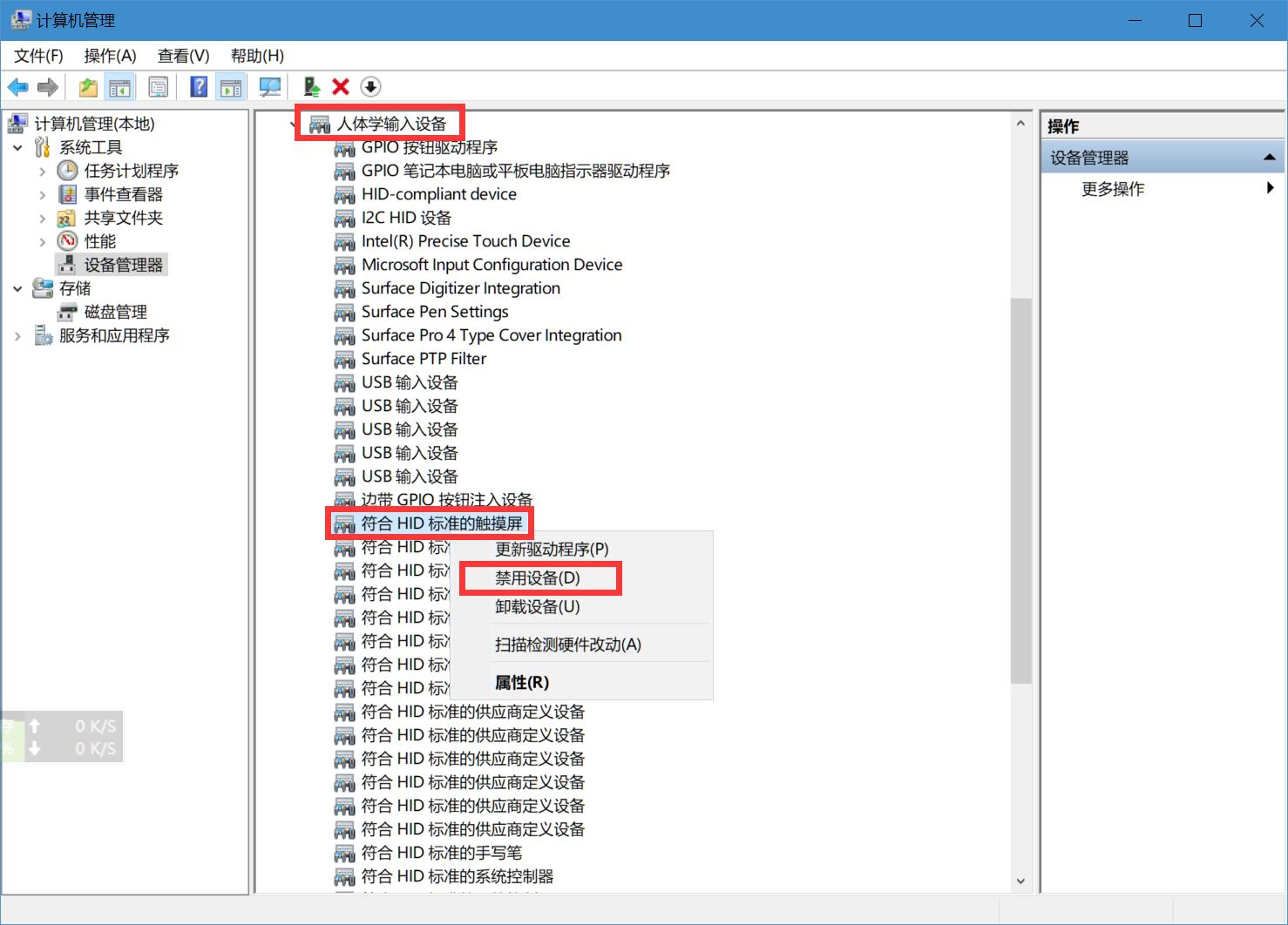1288x925 pixels.
Task: Click the blue Back arrow in toolbar
Action: pyautogui.click(x=17, y=87)
